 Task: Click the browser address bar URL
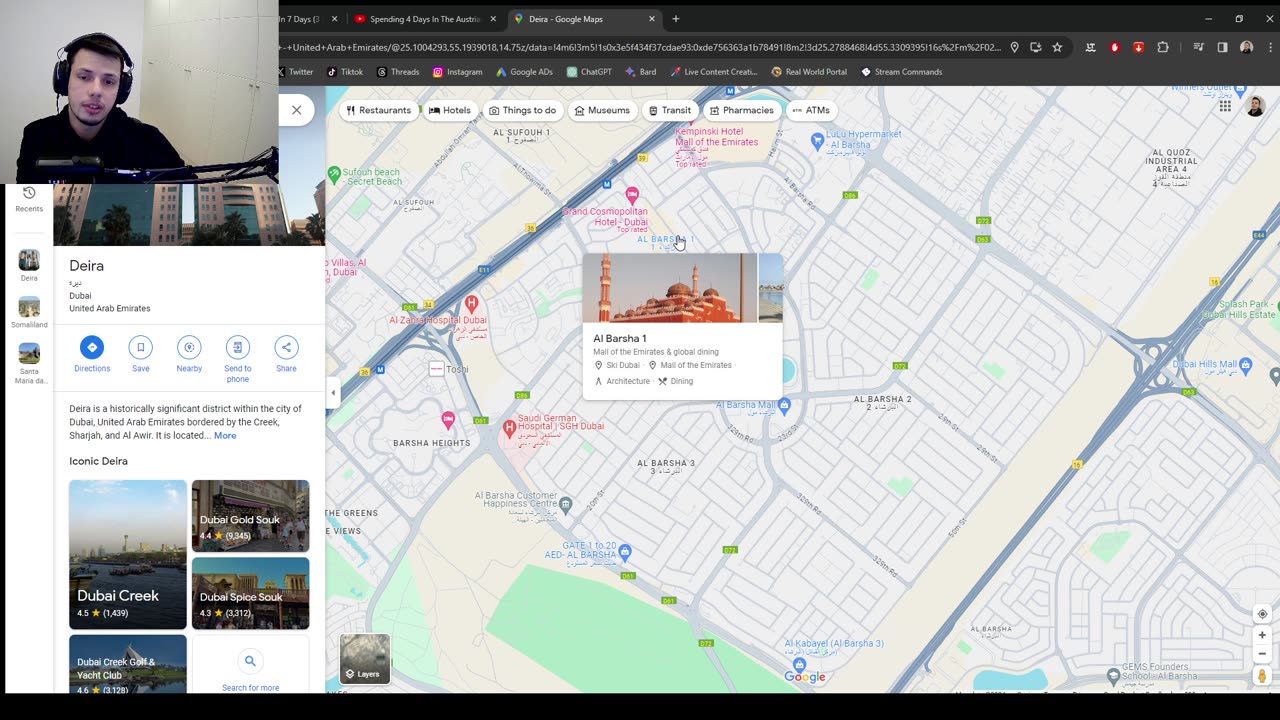[x=640, y=47]
